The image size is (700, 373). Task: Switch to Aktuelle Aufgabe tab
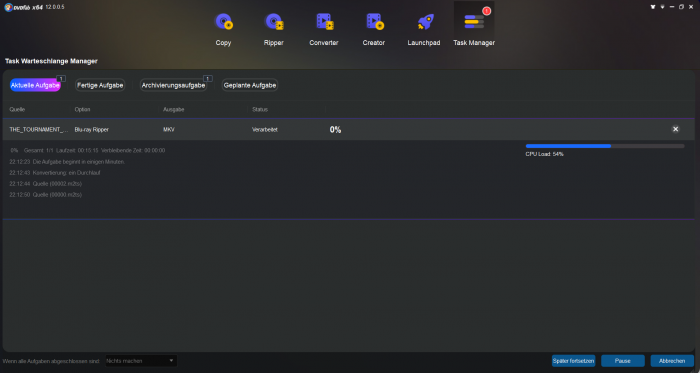pos(35,85)
